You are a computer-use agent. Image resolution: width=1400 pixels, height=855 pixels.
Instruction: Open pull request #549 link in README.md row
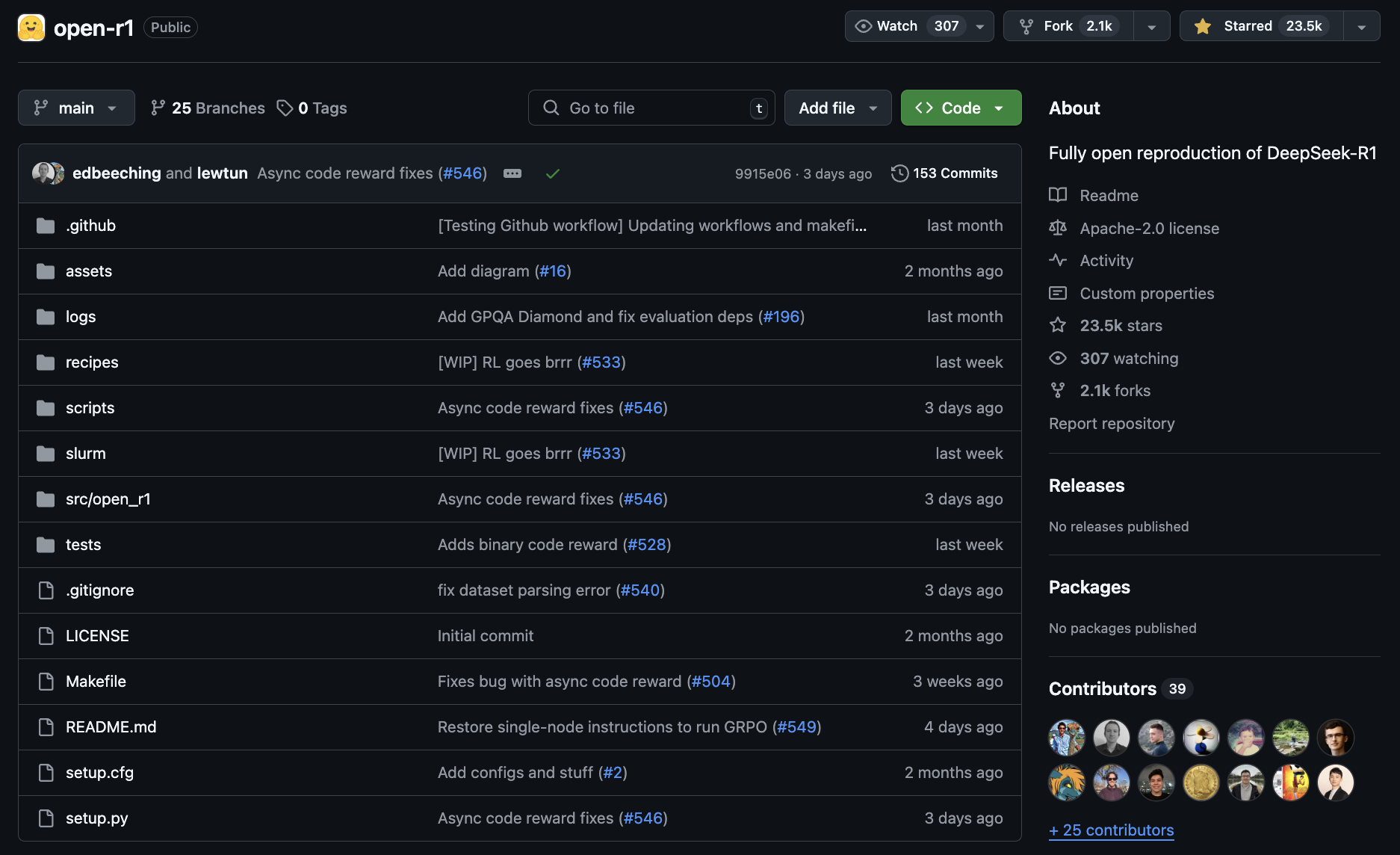point(797,727)
